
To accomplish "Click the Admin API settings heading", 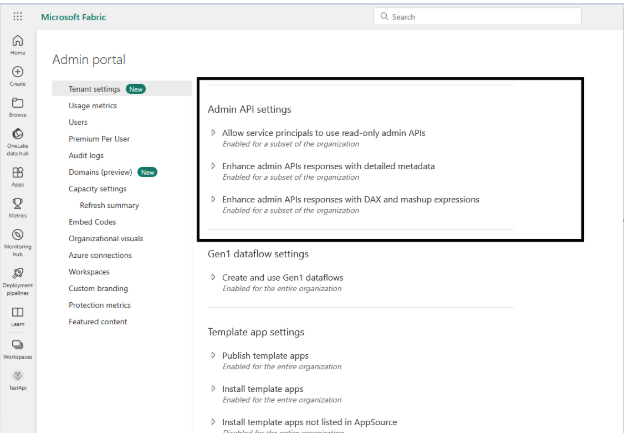I will point(250,109).
